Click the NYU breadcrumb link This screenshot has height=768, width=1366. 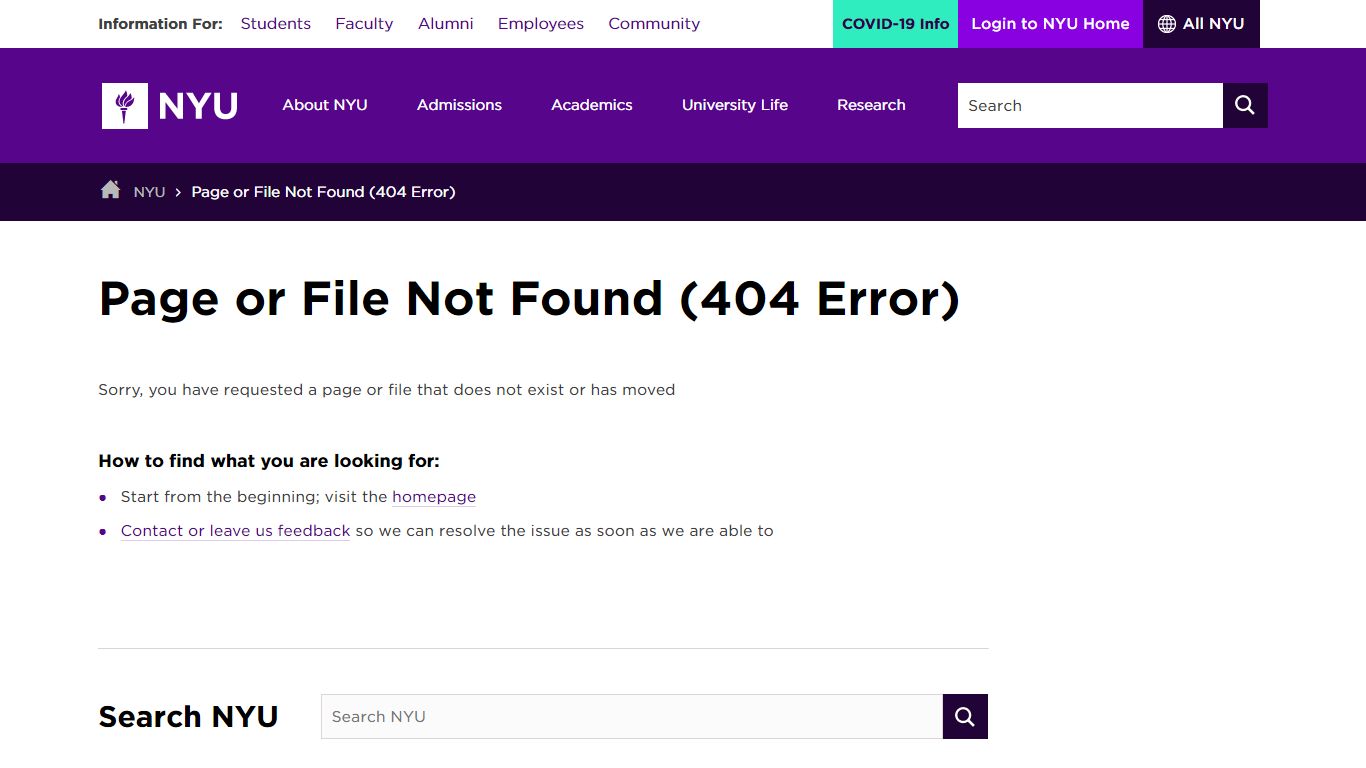point(149,192)
